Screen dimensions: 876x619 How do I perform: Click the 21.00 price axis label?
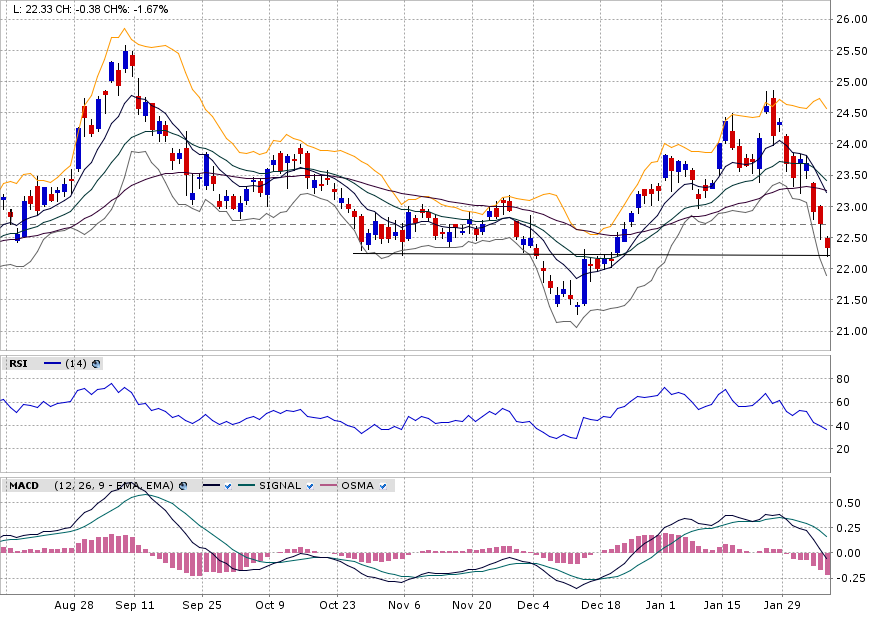coord(851,331)
